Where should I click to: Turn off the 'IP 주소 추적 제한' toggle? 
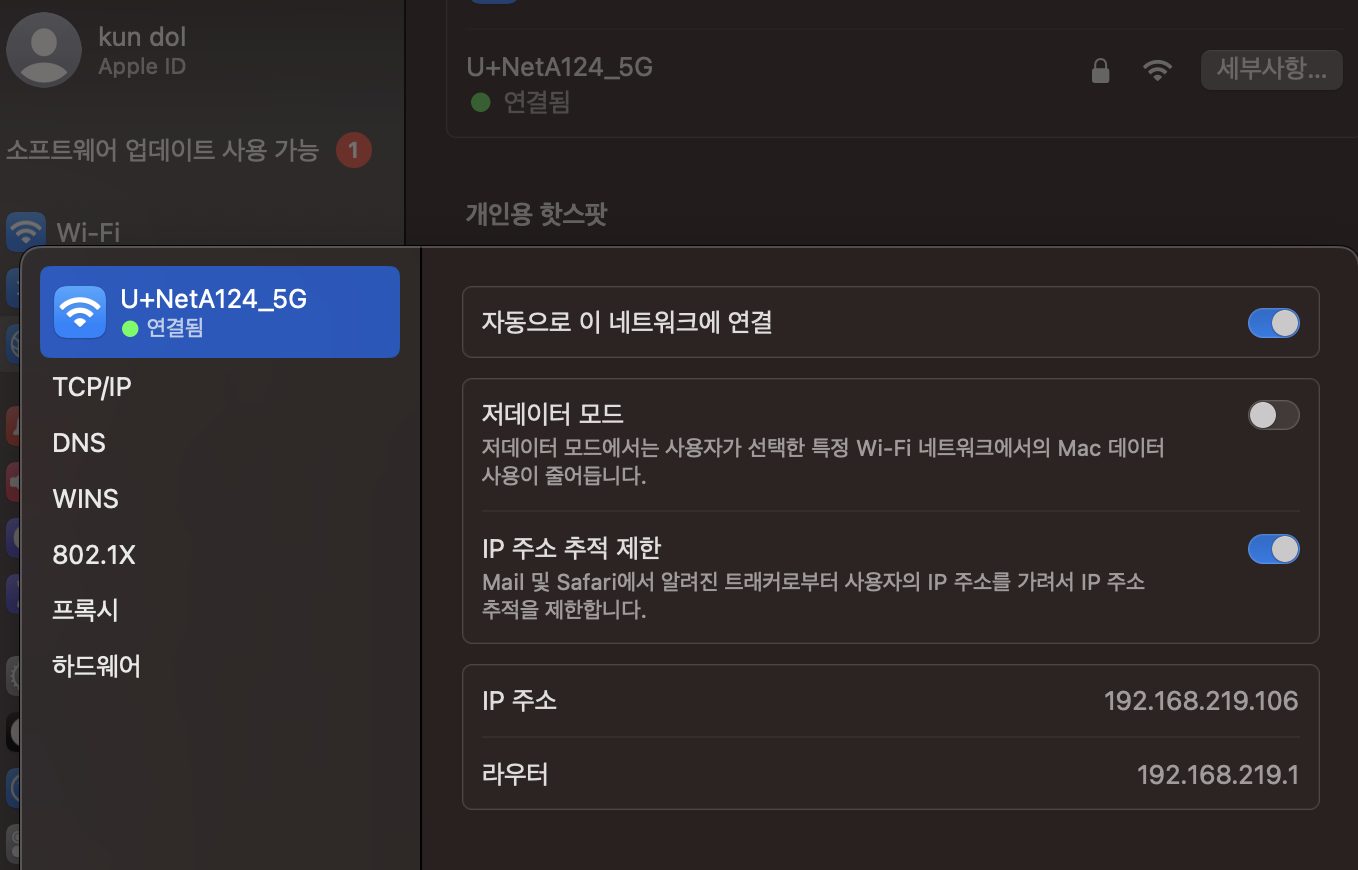(1273, 548)
